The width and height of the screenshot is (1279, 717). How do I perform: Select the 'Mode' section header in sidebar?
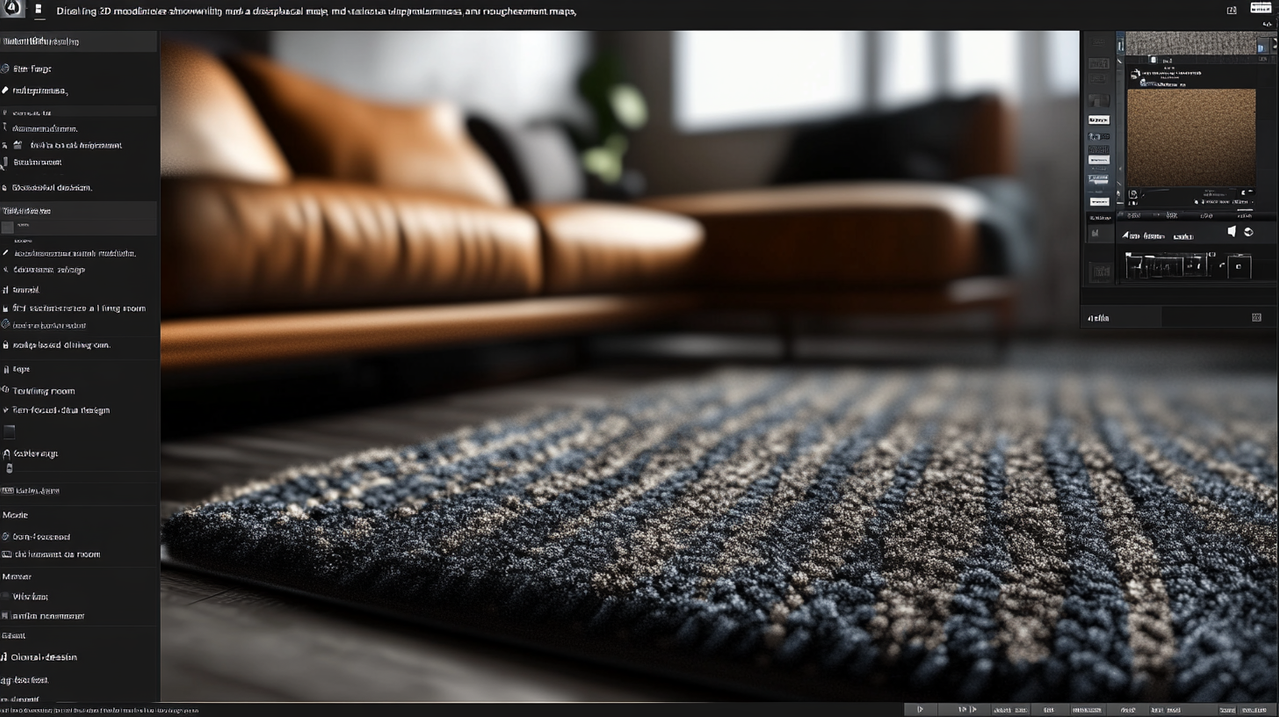tap(15, 515)
